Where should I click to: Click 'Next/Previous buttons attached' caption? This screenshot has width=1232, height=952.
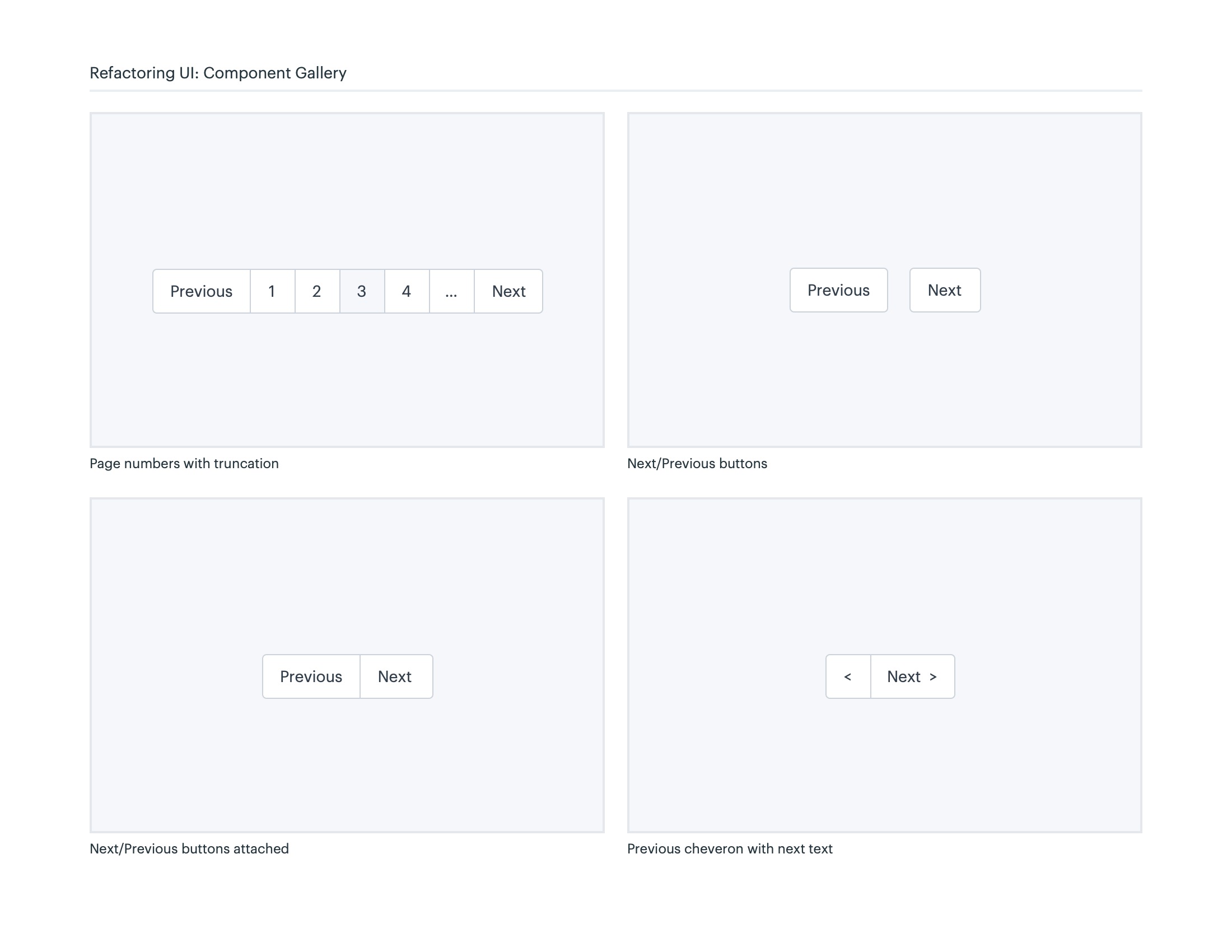(x=189, y=848)
